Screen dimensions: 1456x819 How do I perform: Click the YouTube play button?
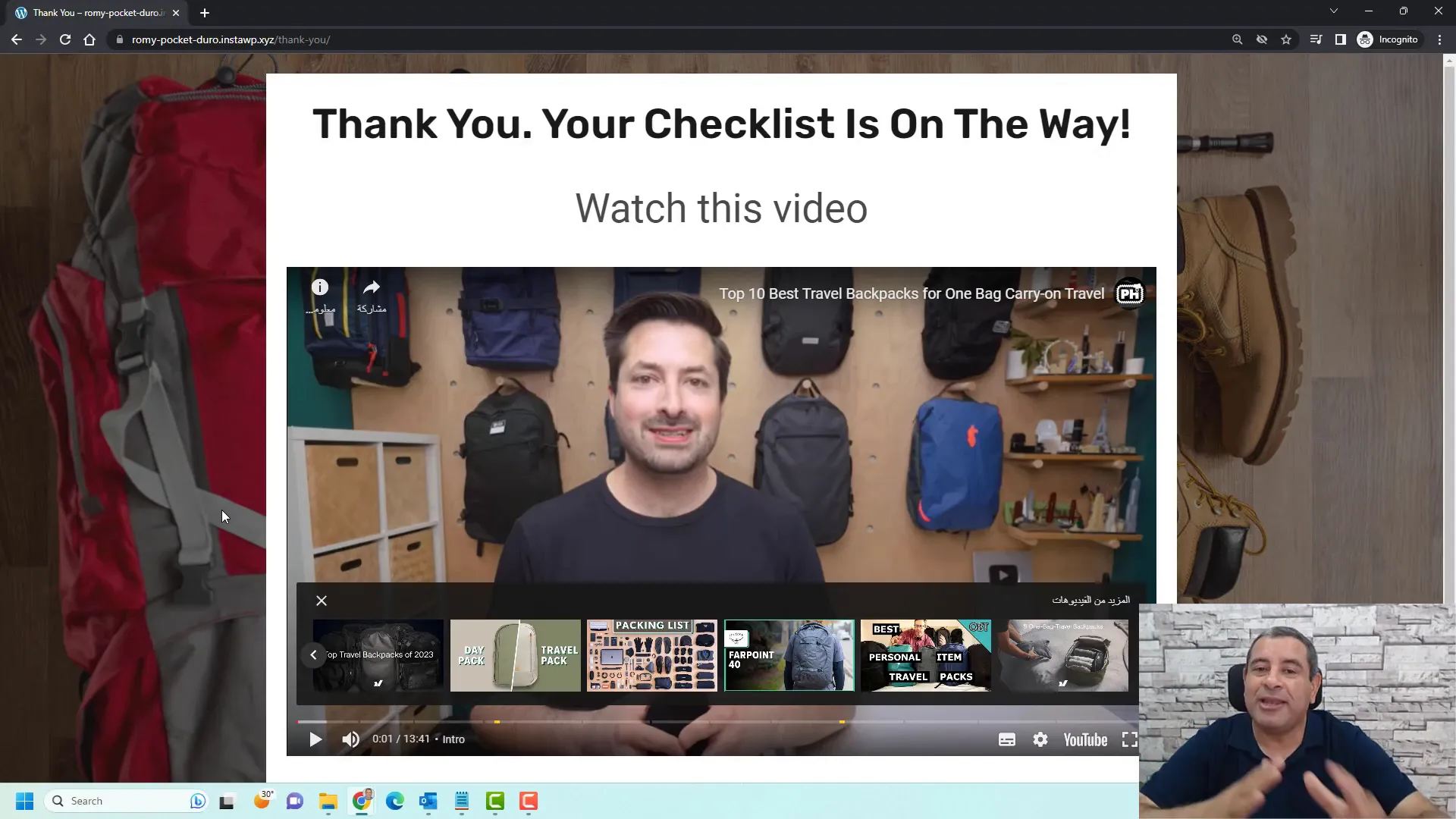point(315,739)
